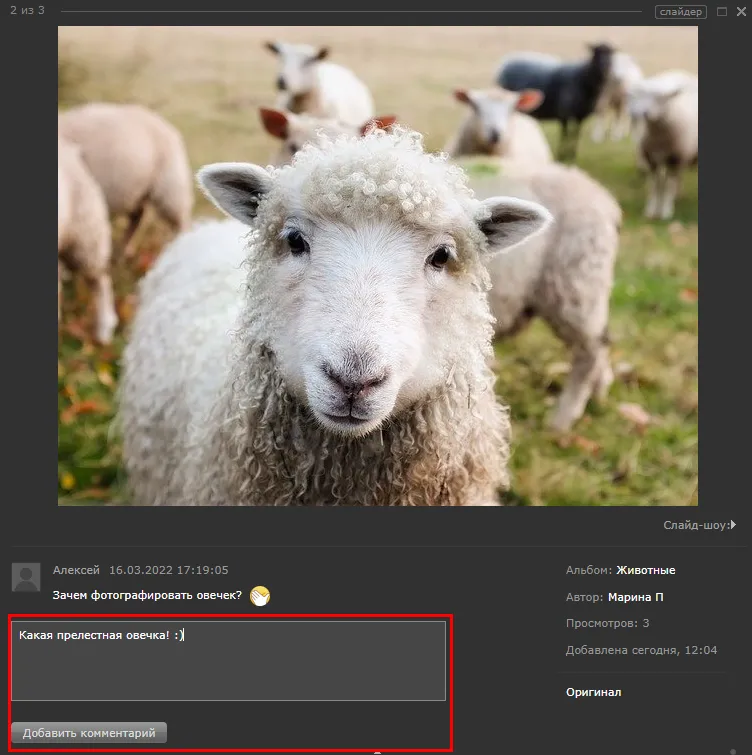The height and width of the screenshot is (755, 752).
Task: Open commenter name Алексей
Action: tap(76, 570)
